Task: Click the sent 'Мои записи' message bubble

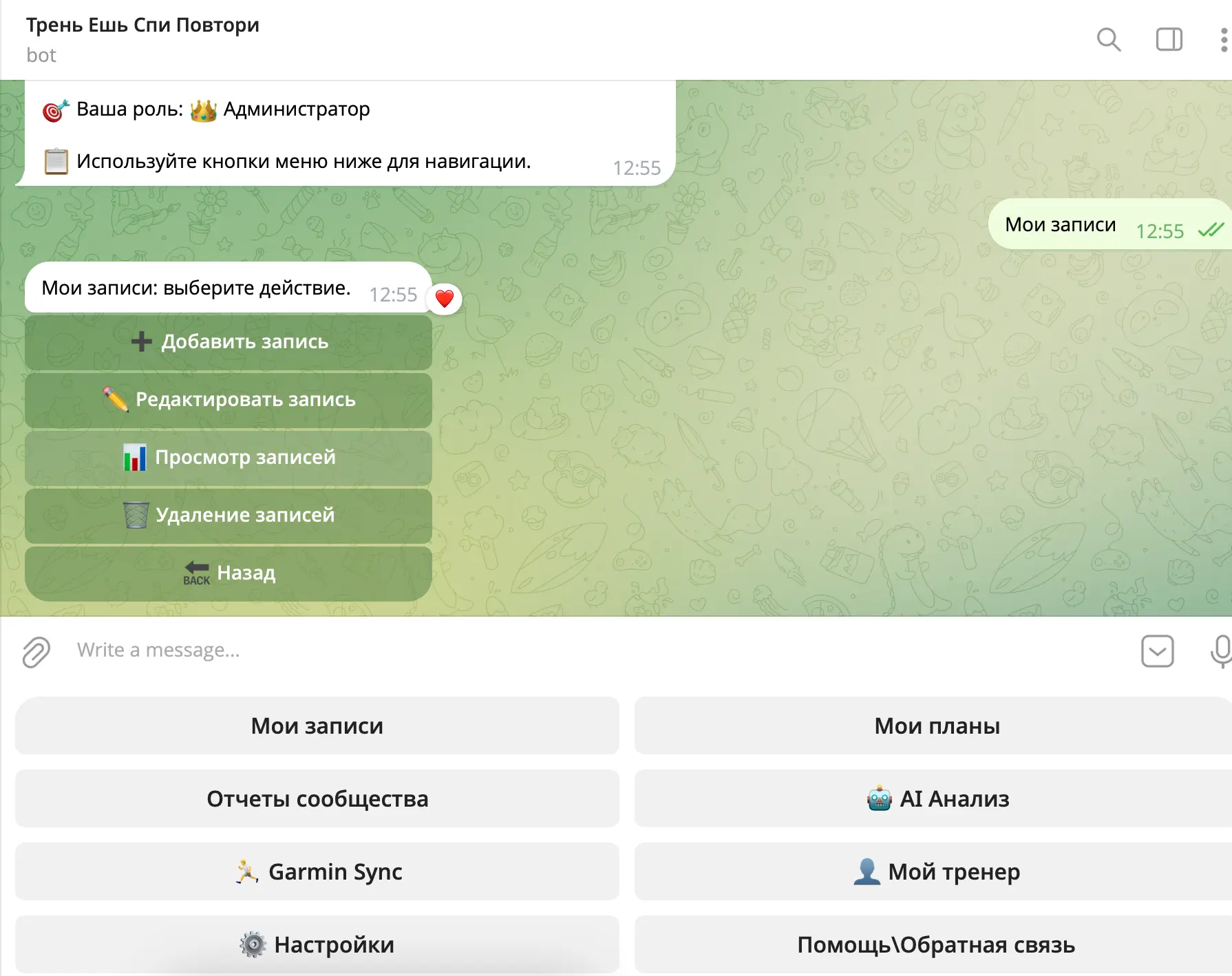Action: click(x=1109, y=225)
